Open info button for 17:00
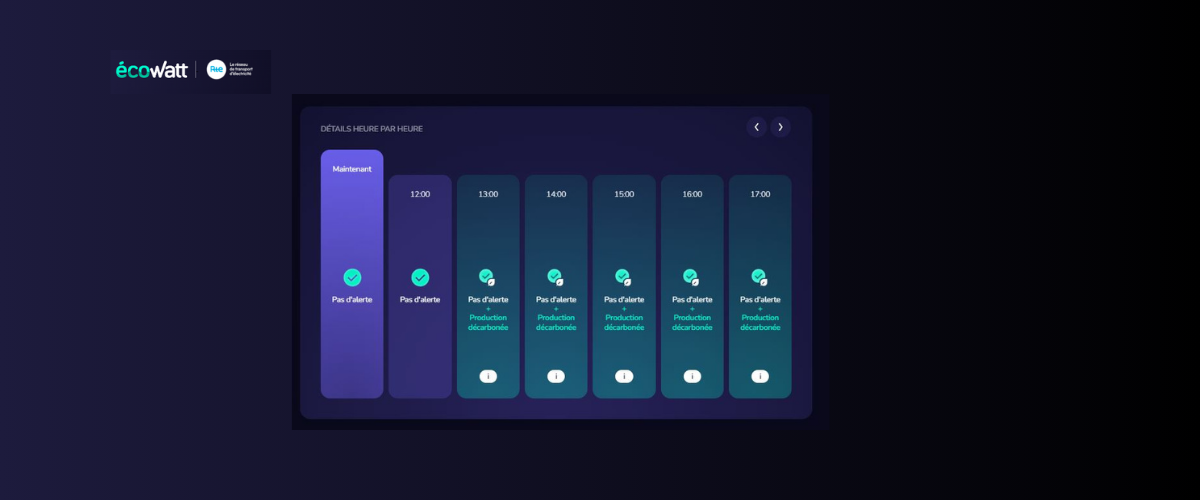The width and height of the screenshot is (1200, 500). point(760,376)
